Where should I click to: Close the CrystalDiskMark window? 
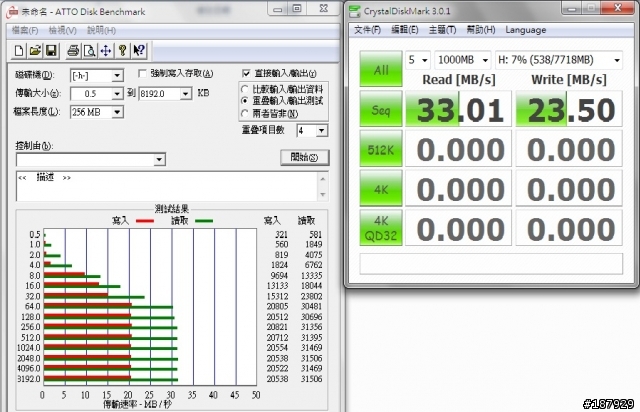pos(618,7)
